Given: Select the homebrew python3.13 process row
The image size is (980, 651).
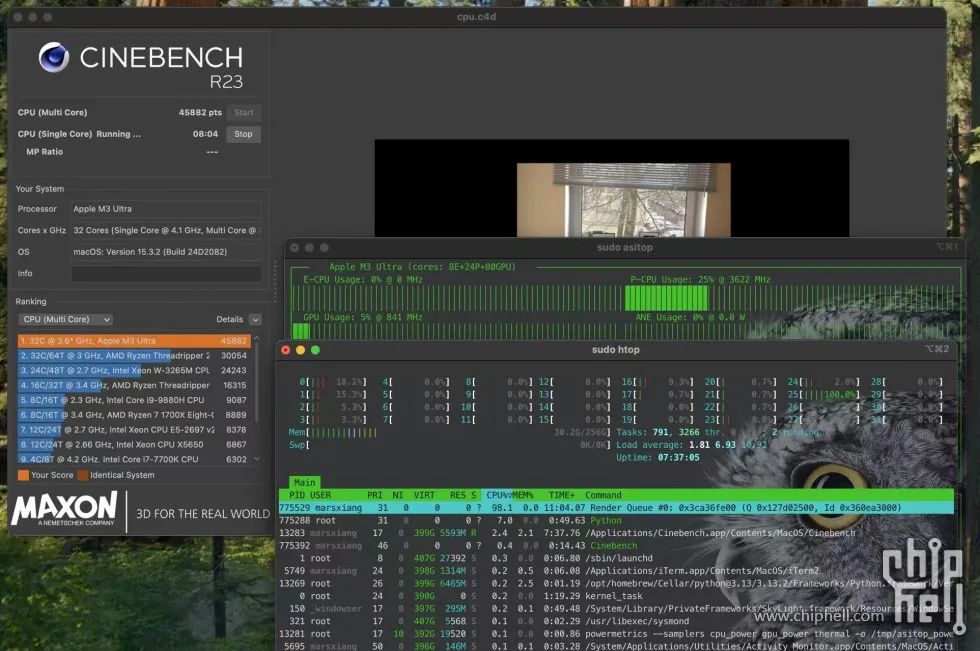Looking at the screenshot, I should [x=616, y=584].
